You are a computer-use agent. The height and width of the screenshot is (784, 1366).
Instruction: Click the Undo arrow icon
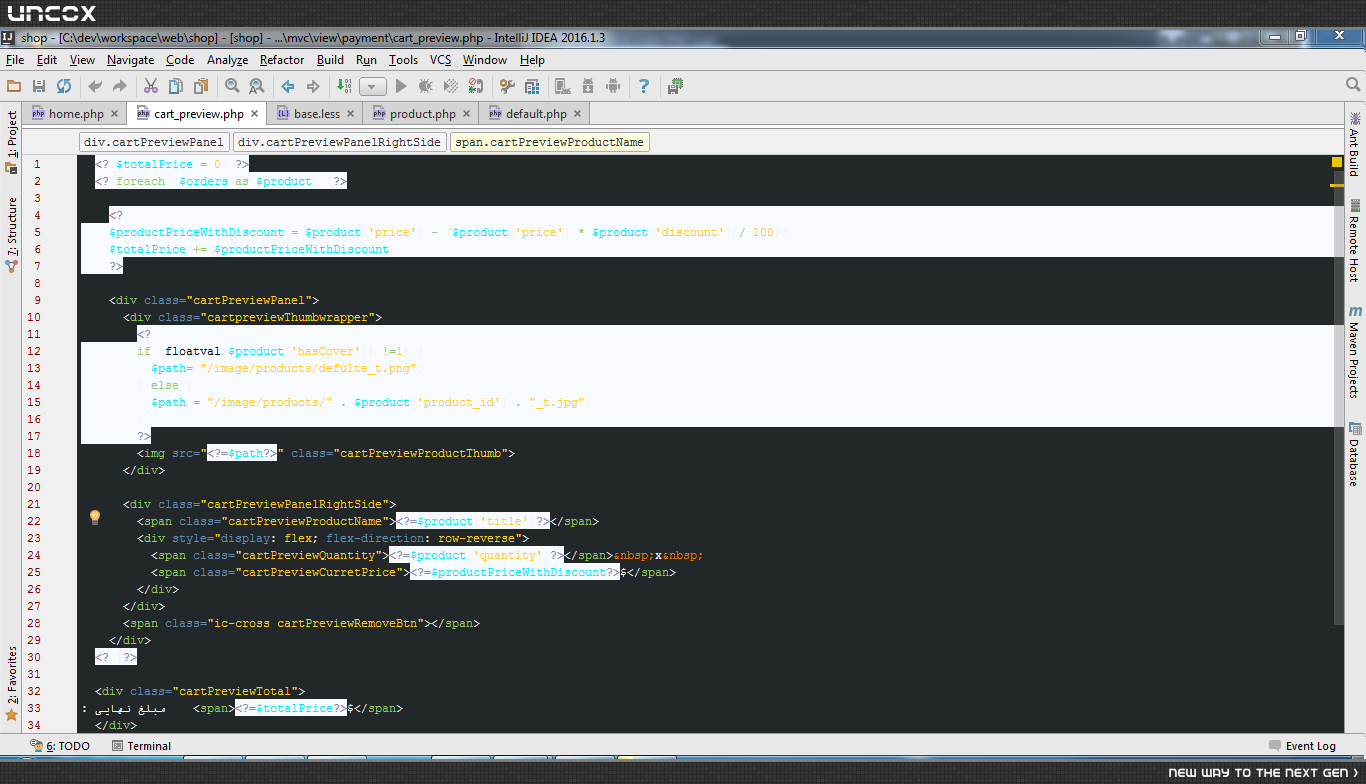pyautogui.click(x=96, y=87)
